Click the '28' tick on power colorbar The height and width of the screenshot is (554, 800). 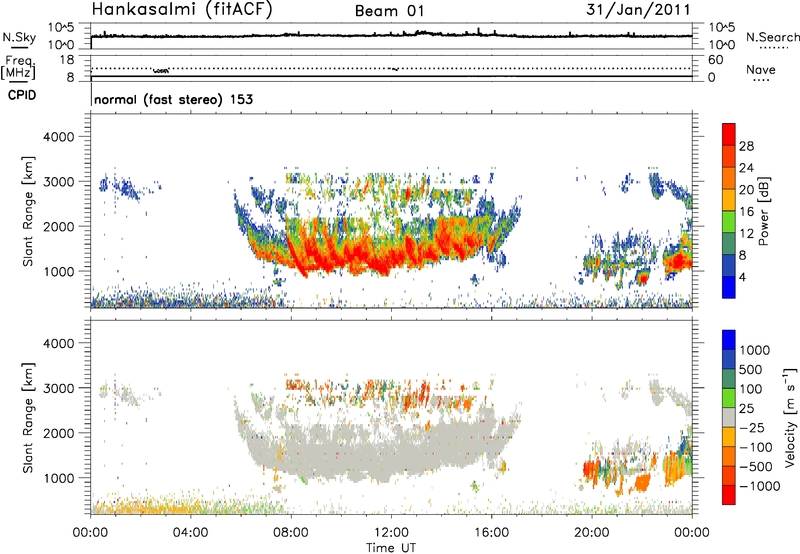pos(746,146)
